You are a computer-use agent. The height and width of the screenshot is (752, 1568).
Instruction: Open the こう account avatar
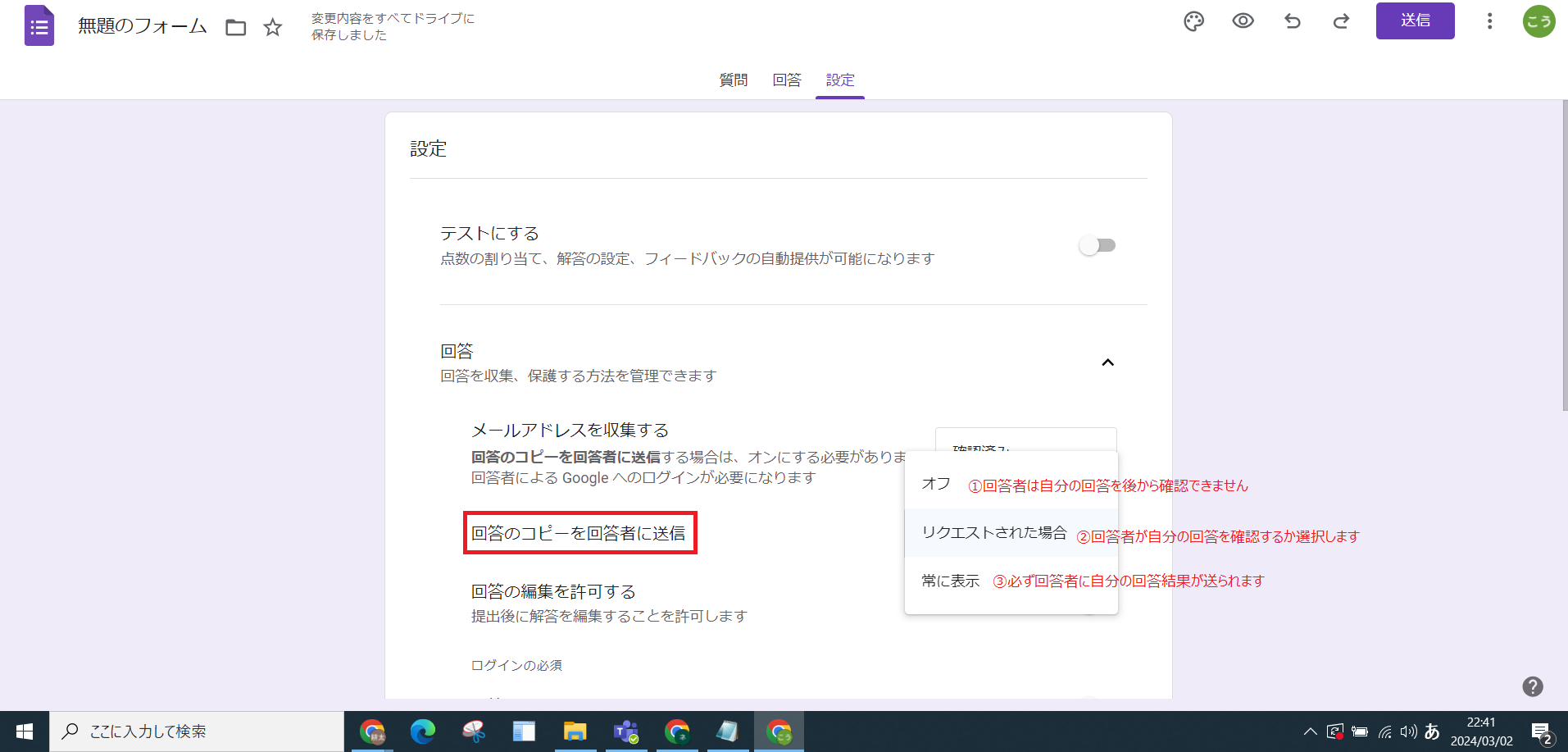point(1538,21)
